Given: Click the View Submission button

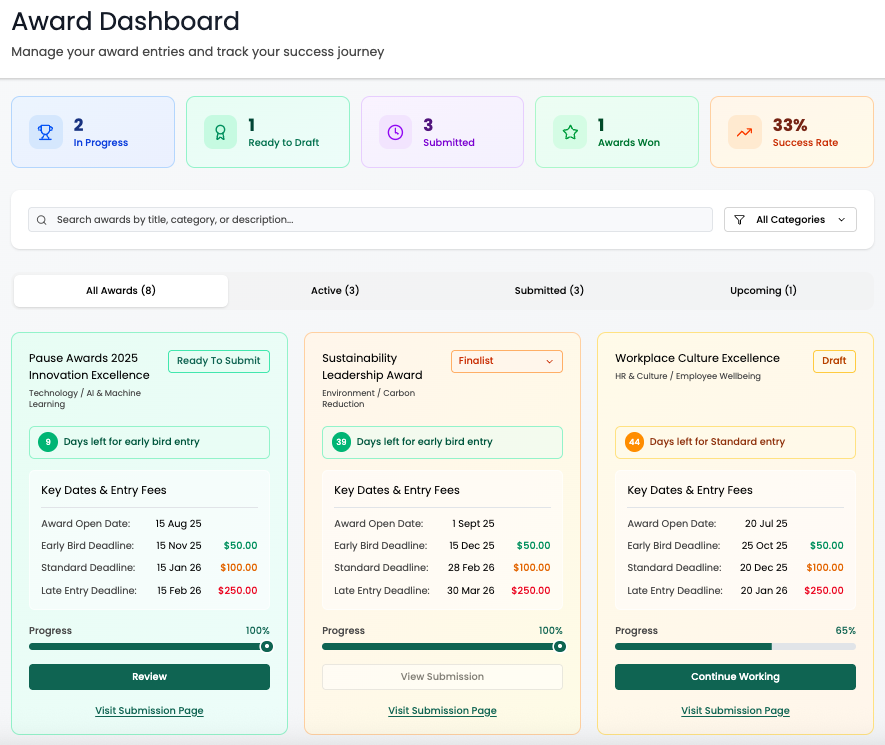Looking at the screenshot, I should (x=442, y=677).
